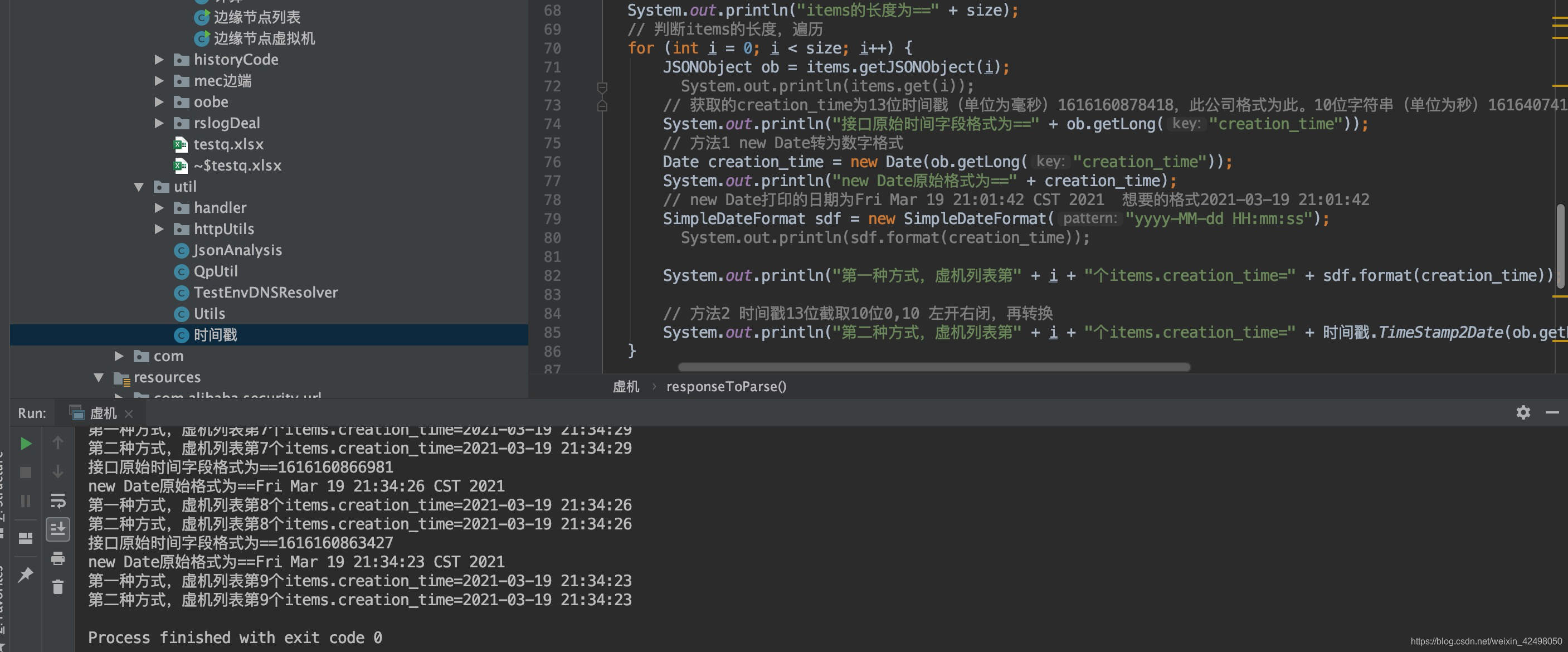Click the up arrow in the Run toolbar
The width and height of the screenshot is (1568, 652).
(58, 442)
